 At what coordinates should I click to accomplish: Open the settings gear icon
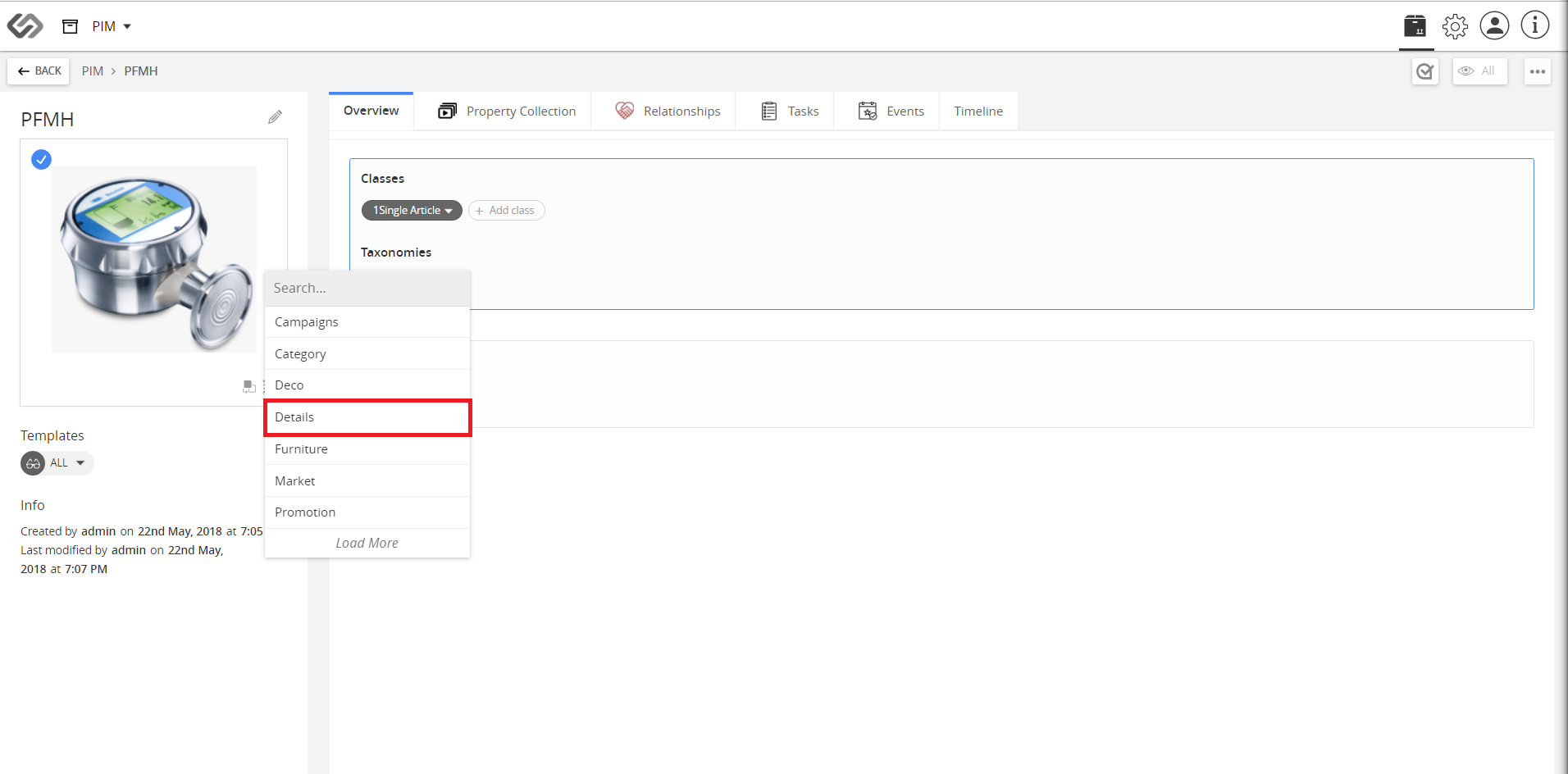click(1455, 26)
